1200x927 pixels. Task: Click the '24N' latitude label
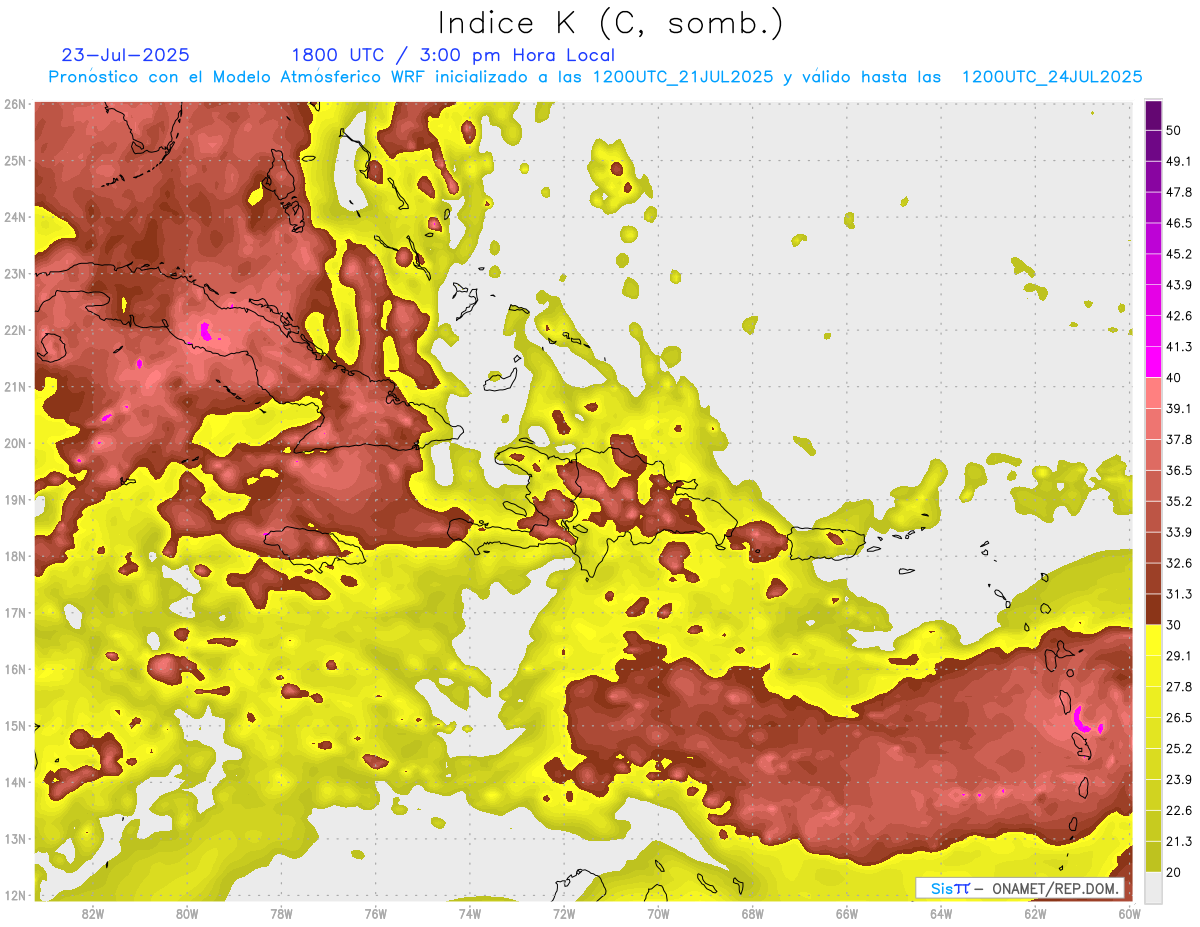click(x=15, y=217)
